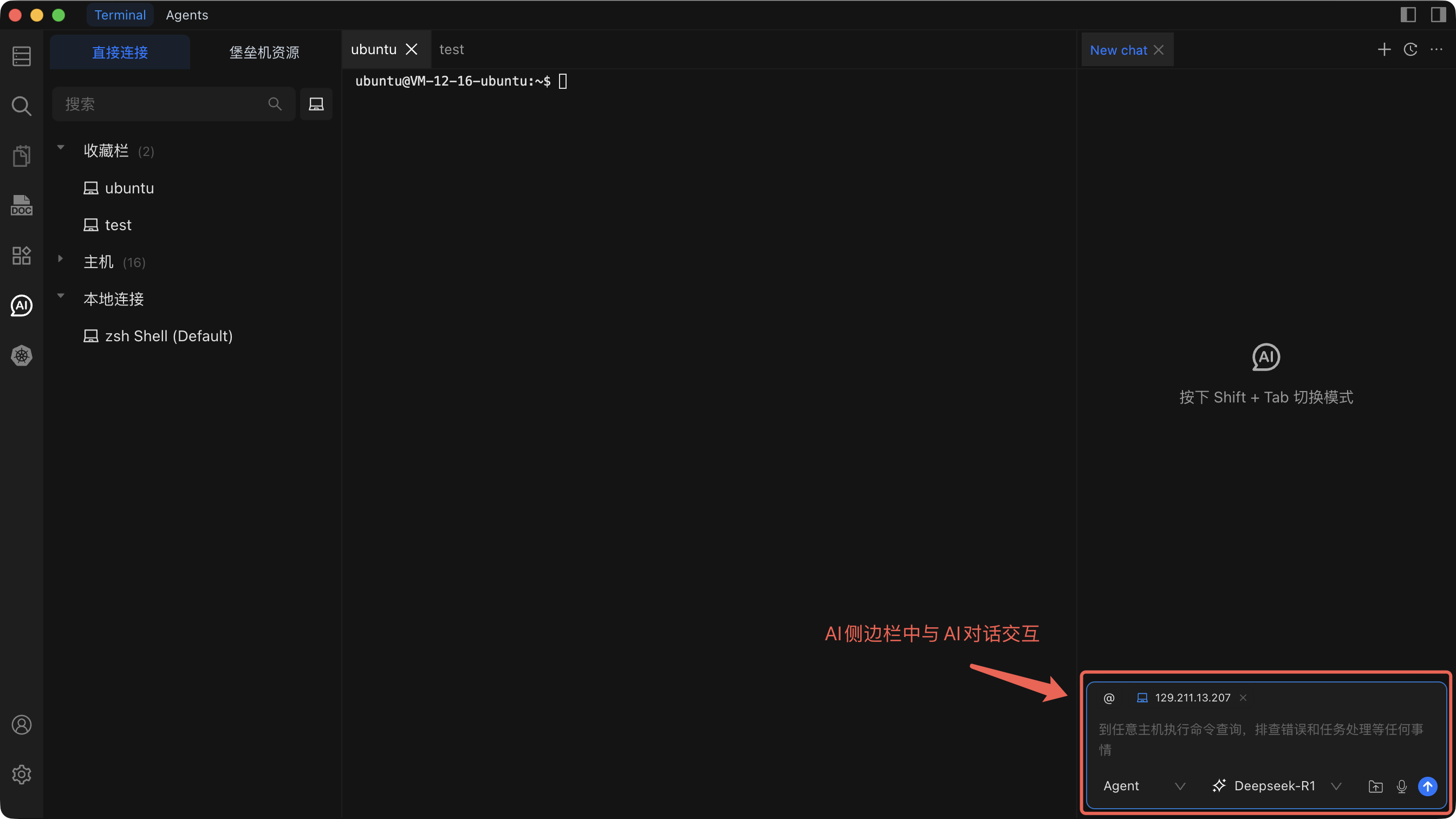Click the Kubernetes helm icon in sidebar
This screenshot has width=1456, height=819.
pyautogui.click(x=22, y=355)
